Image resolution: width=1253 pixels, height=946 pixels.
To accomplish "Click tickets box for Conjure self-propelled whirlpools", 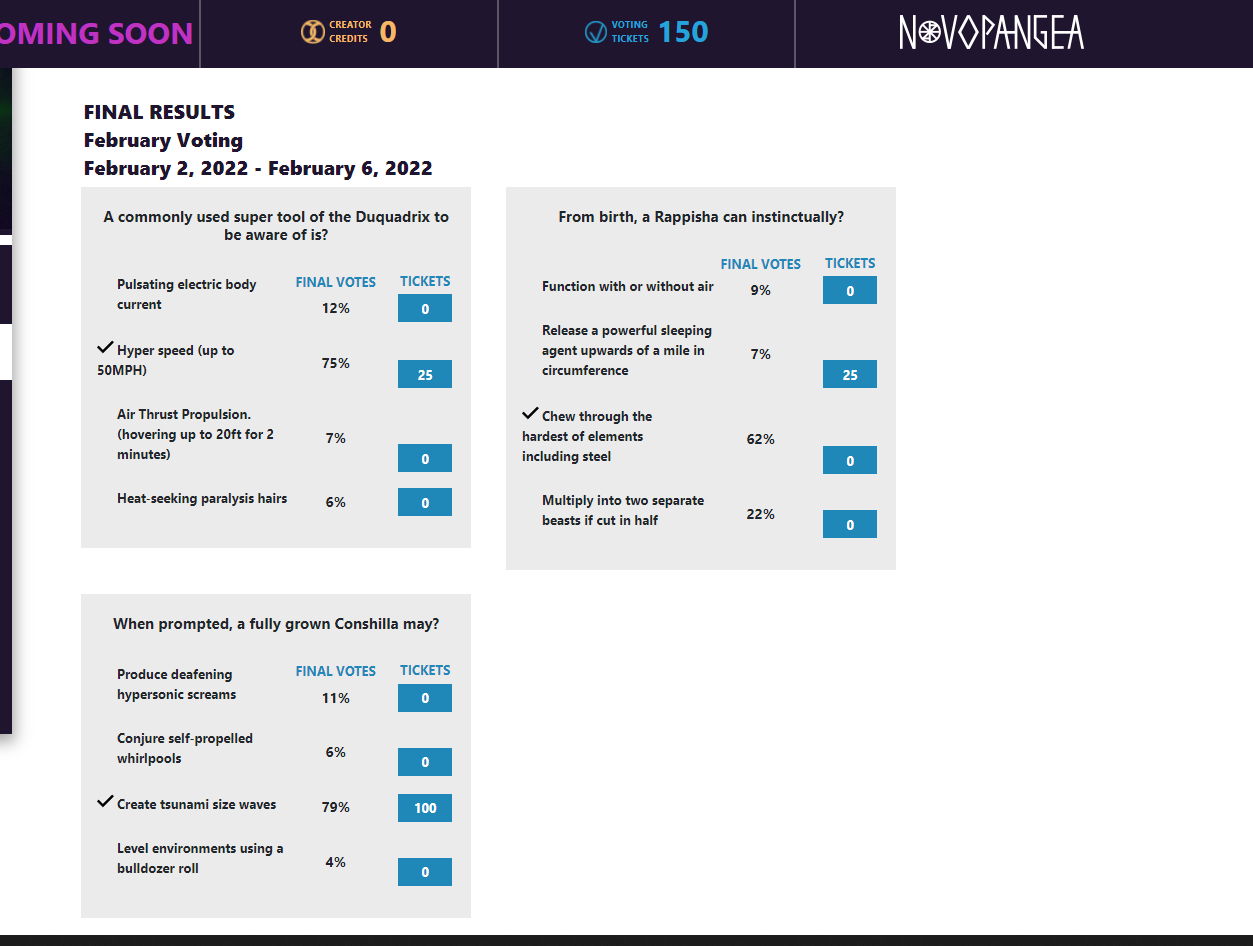I will coord(425,762).
